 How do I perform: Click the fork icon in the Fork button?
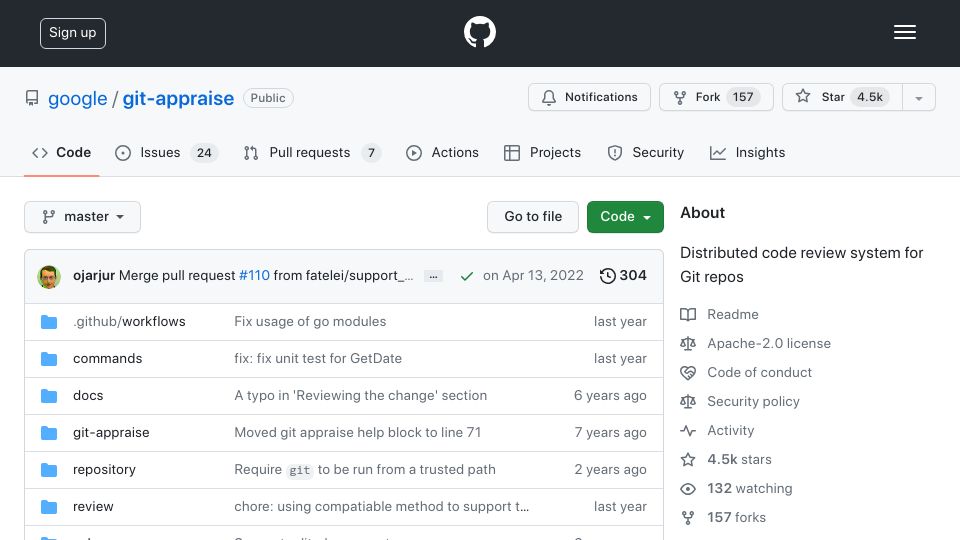click(x=680, y=97)
